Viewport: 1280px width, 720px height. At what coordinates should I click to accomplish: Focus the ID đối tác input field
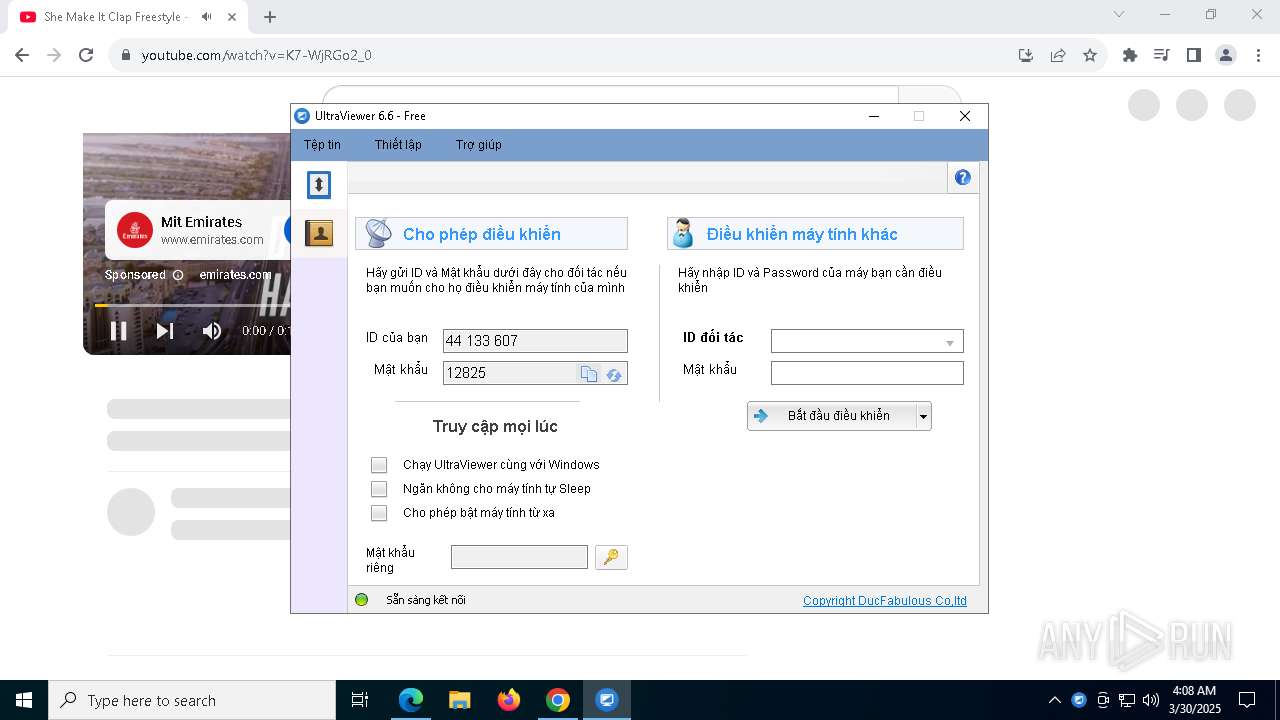click(x=867, y=342)
